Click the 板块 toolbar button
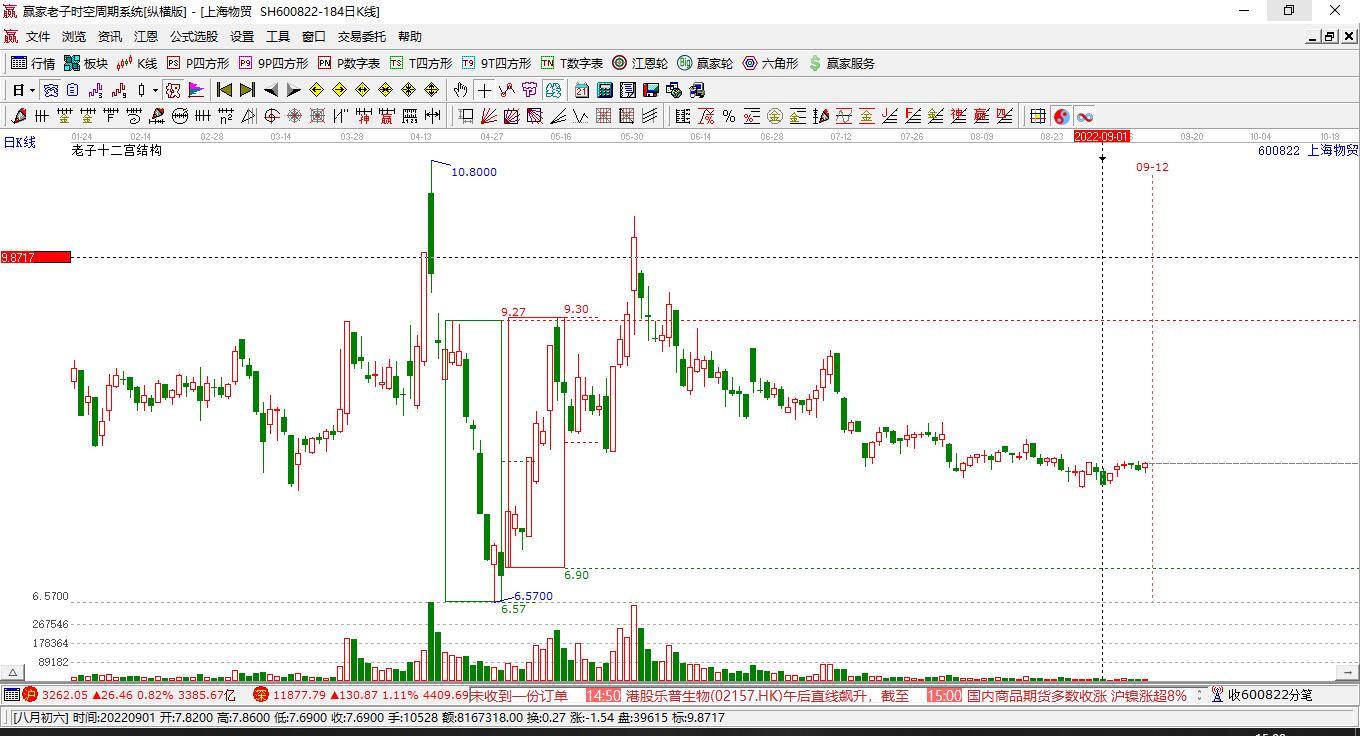 [x=86, y=63]
